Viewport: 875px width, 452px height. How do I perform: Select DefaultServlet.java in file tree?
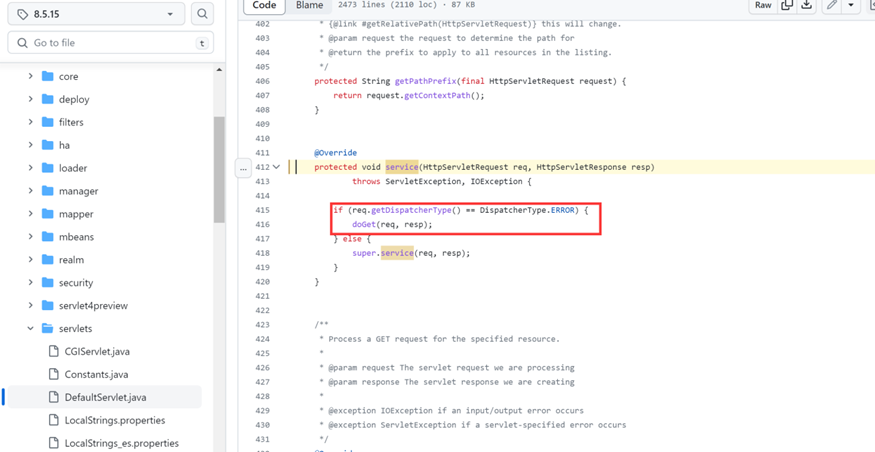click(105, 397)
